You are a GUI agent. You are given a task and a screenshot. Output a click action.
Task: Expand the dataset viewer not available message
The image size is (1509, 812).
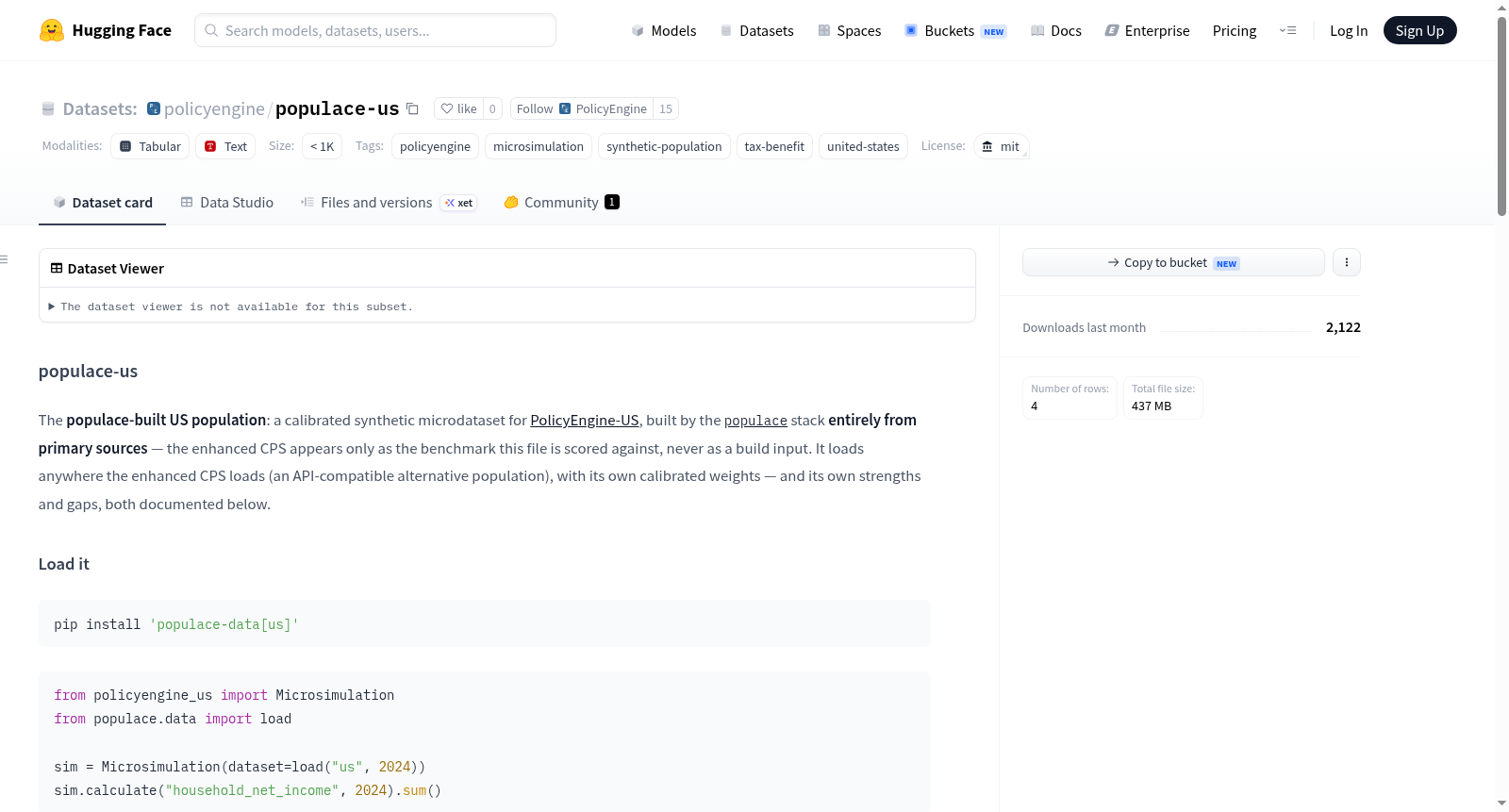coord(231,307)
